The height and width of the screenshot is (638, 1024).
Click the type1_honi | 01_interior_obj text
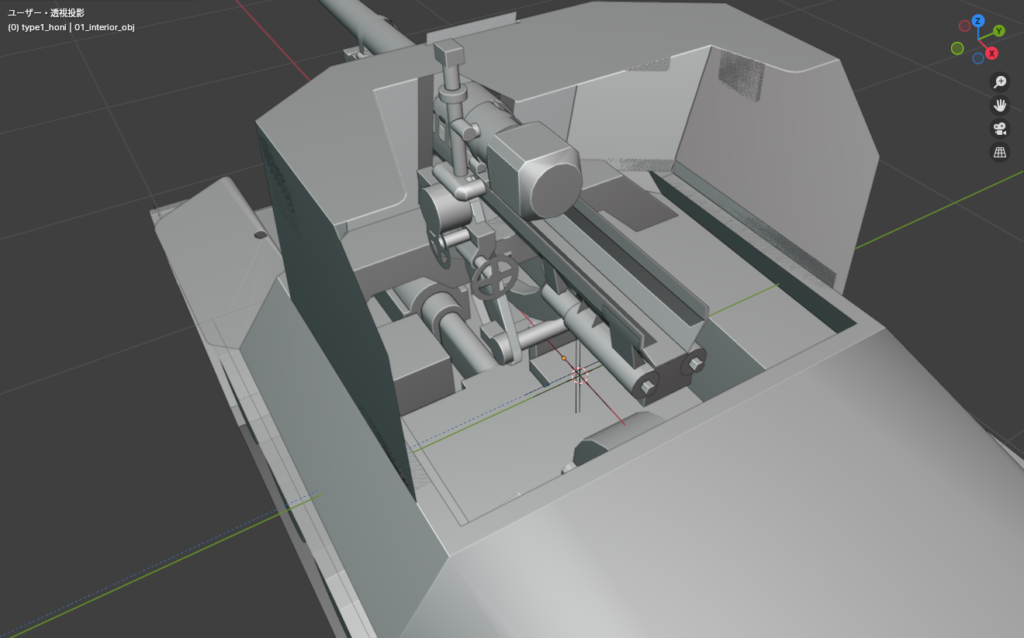[x=70, y=27]
